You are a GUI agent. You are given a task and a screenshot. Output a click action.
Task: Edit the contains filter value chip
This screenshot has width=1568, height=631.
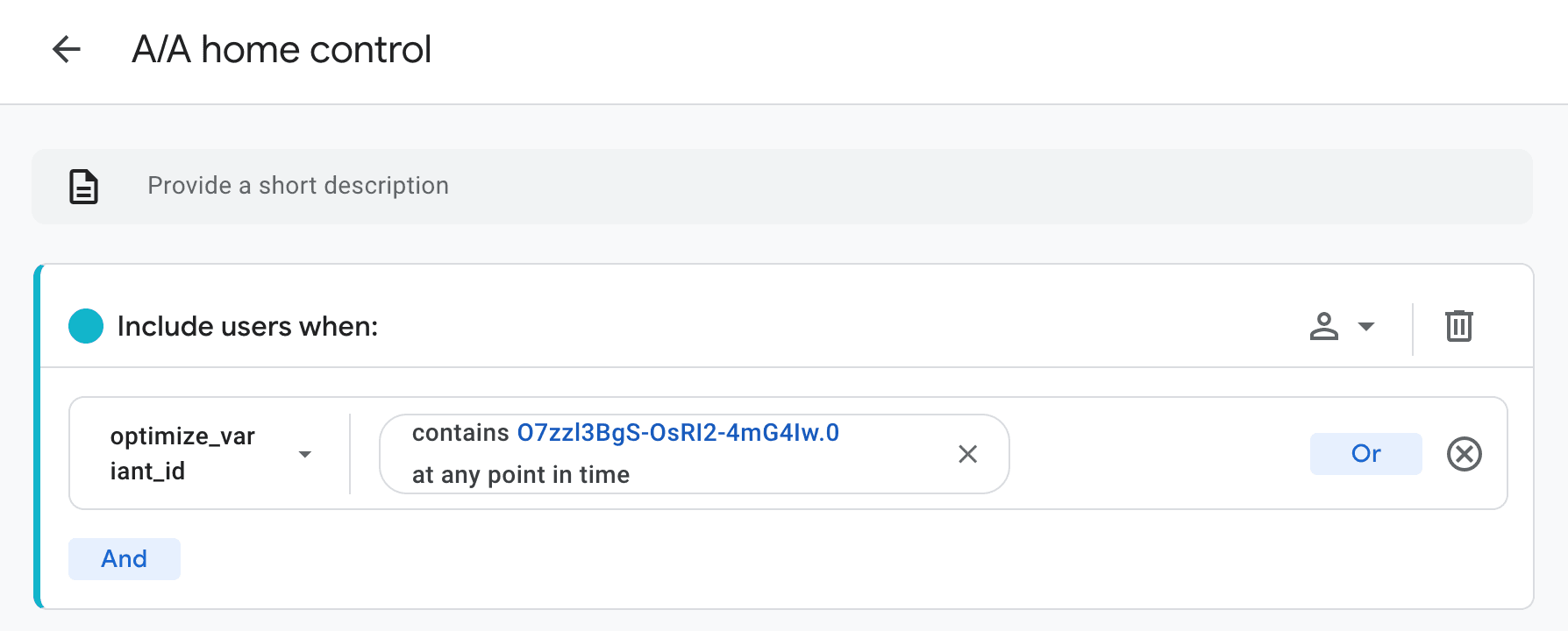(694, 454)
